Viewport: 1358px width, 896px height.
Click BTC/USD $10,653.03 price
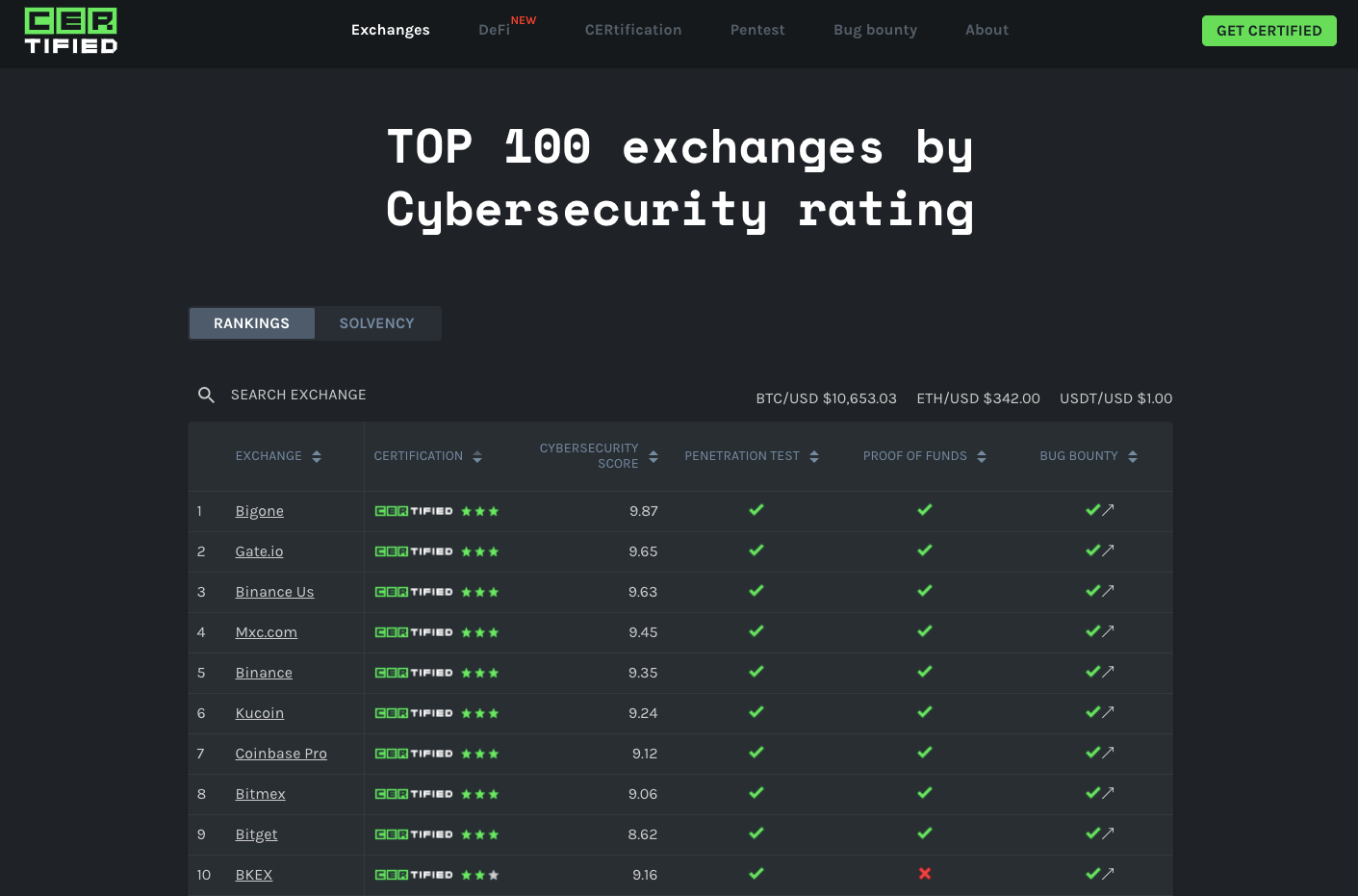pos(827,398)
